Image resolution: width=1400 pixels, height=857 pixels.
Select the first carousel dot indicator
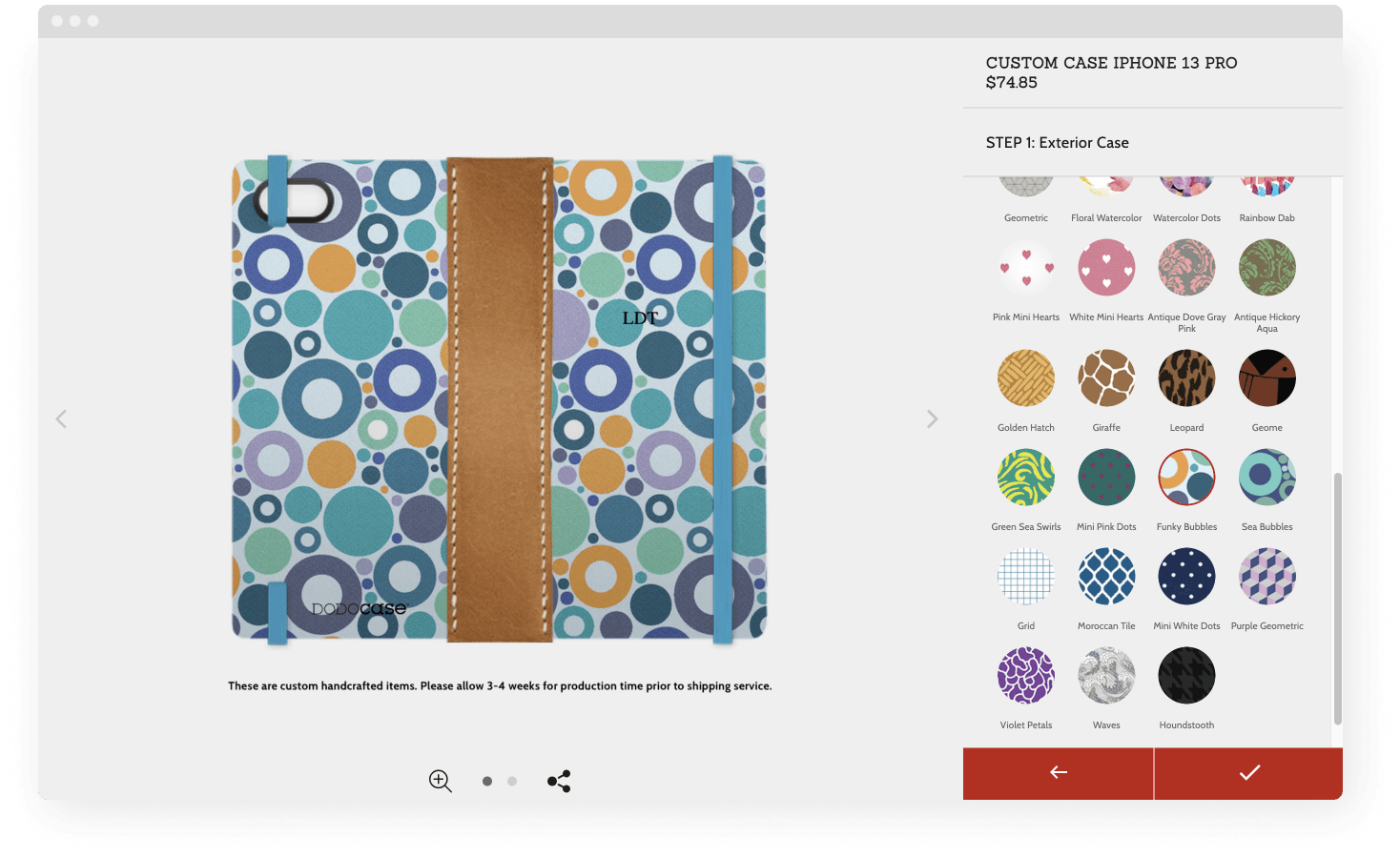coord(487,781)
